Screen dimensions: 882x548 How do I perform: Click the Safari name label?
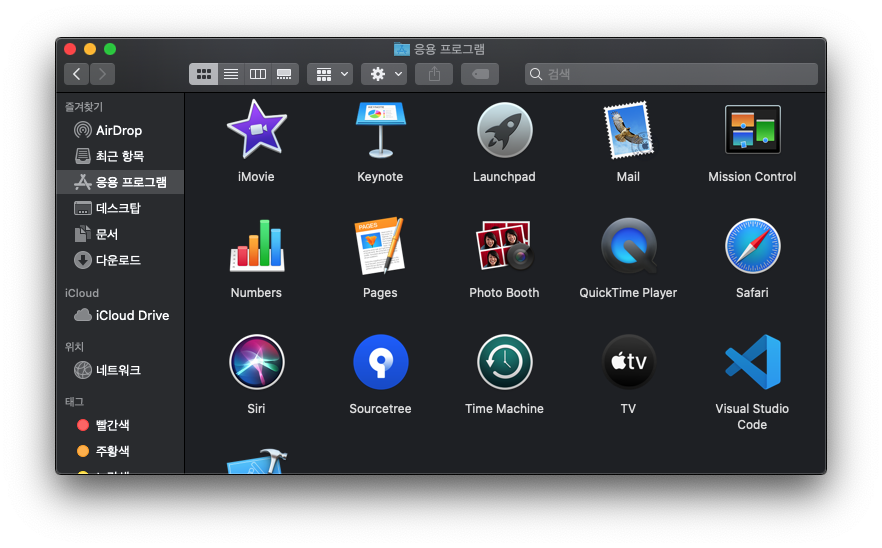tap(752, 293)
